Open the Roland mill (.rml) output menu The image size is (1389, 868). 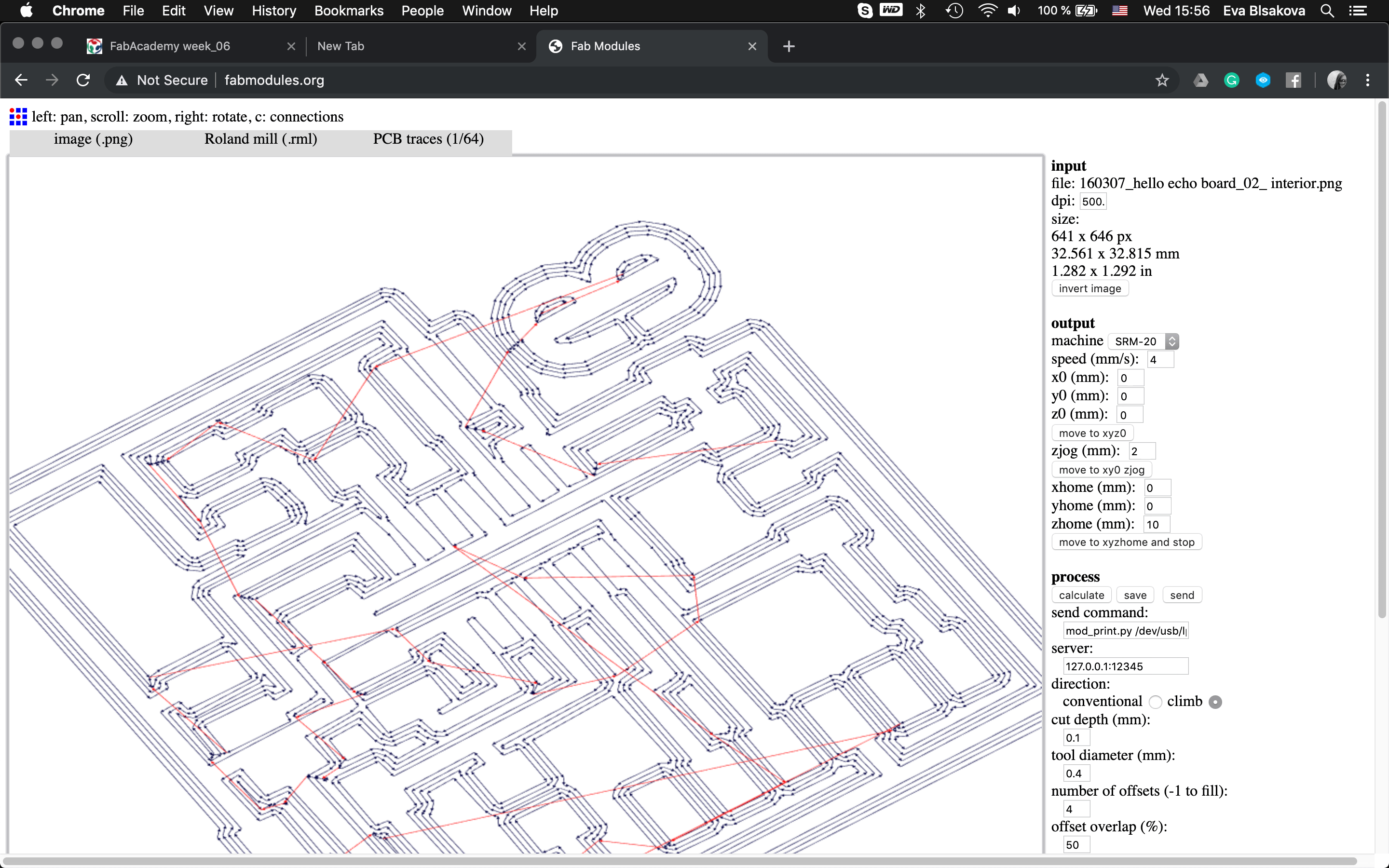(260, 139)
